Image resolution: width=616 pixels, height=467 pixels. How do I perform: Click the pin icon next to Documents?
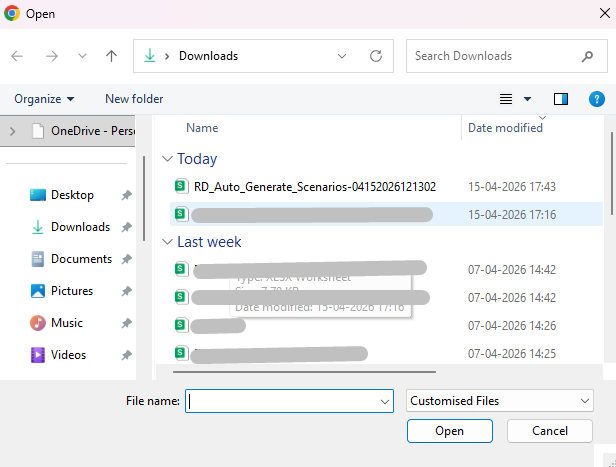[126, 259]
